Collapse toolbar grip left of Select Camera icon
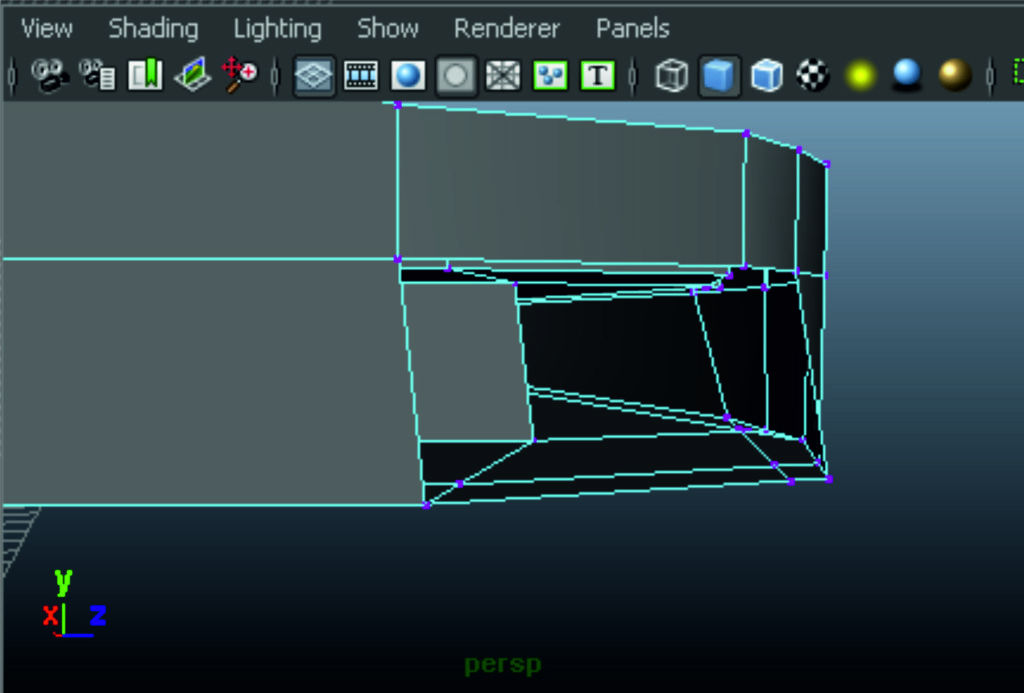Viewport: 1024px width, 693px height. click(x=12, y=76)
